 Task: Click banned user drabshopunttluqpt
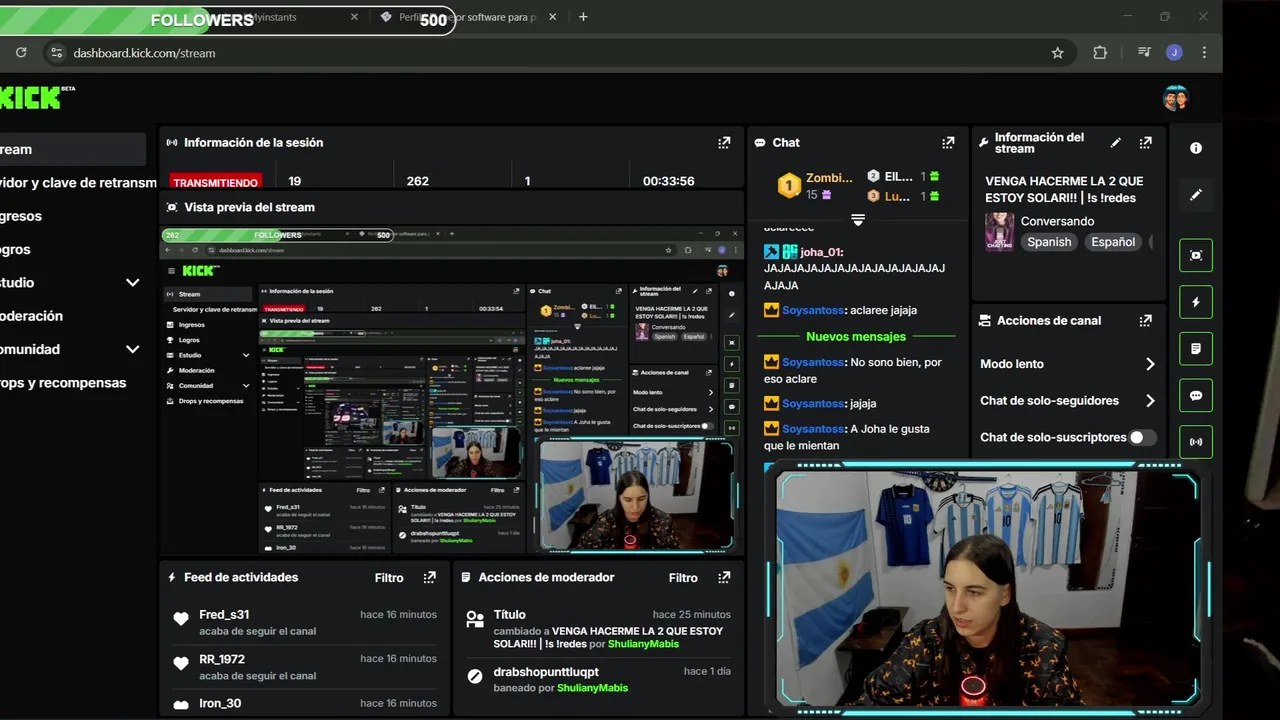[546, 672]
